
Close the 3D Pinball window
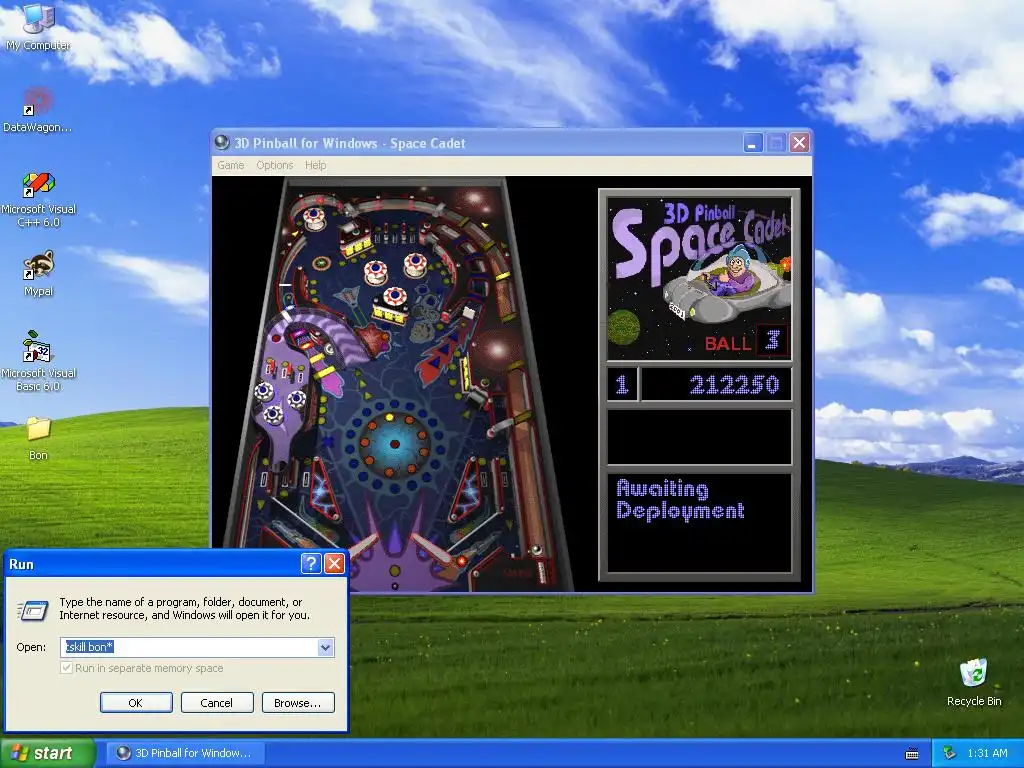799,142
